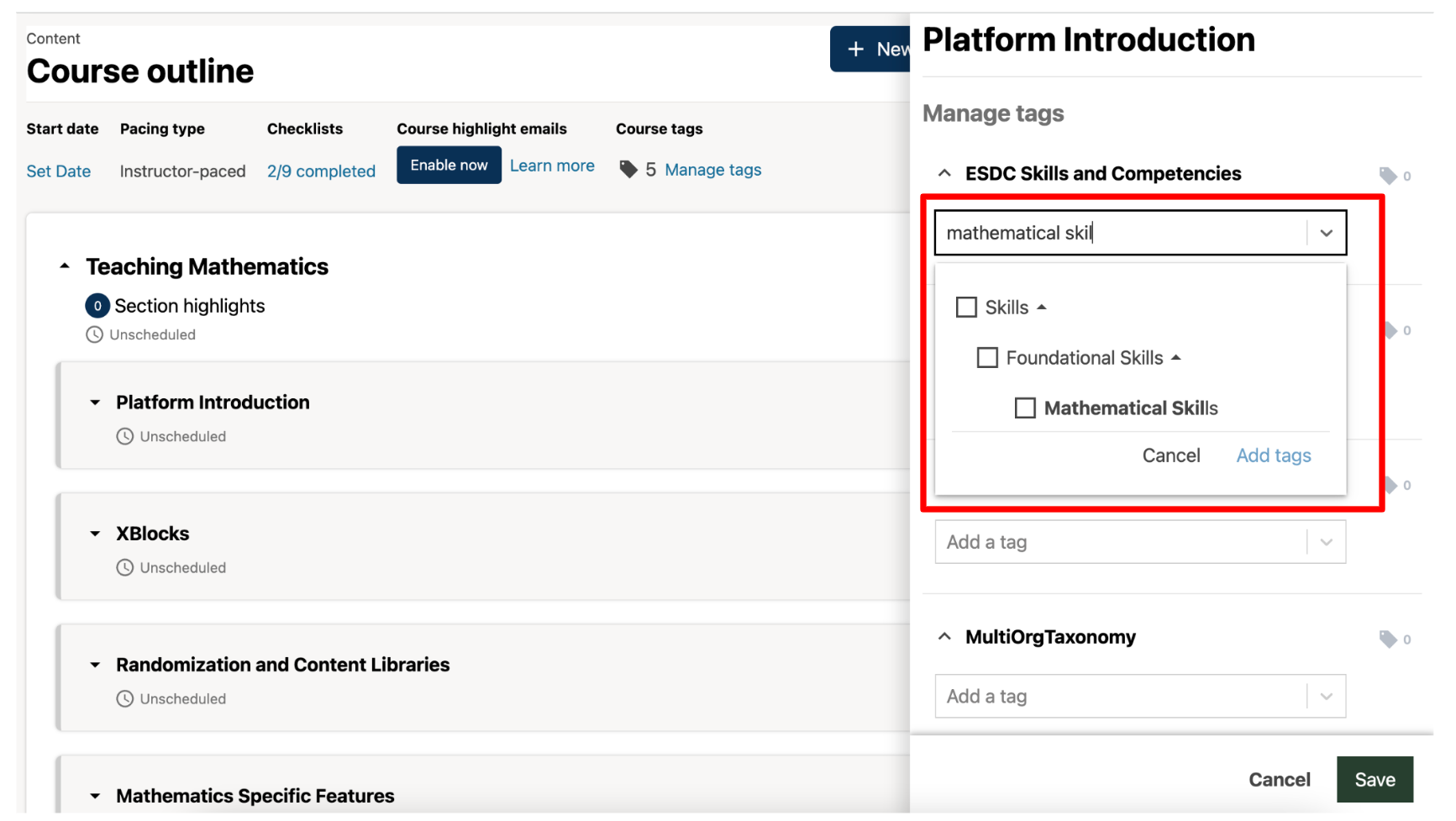The height and width of the screenshot is (821, 1456).
Task: Open the Manage tags link
Action: pyautogui.click(x=712, y=170)
